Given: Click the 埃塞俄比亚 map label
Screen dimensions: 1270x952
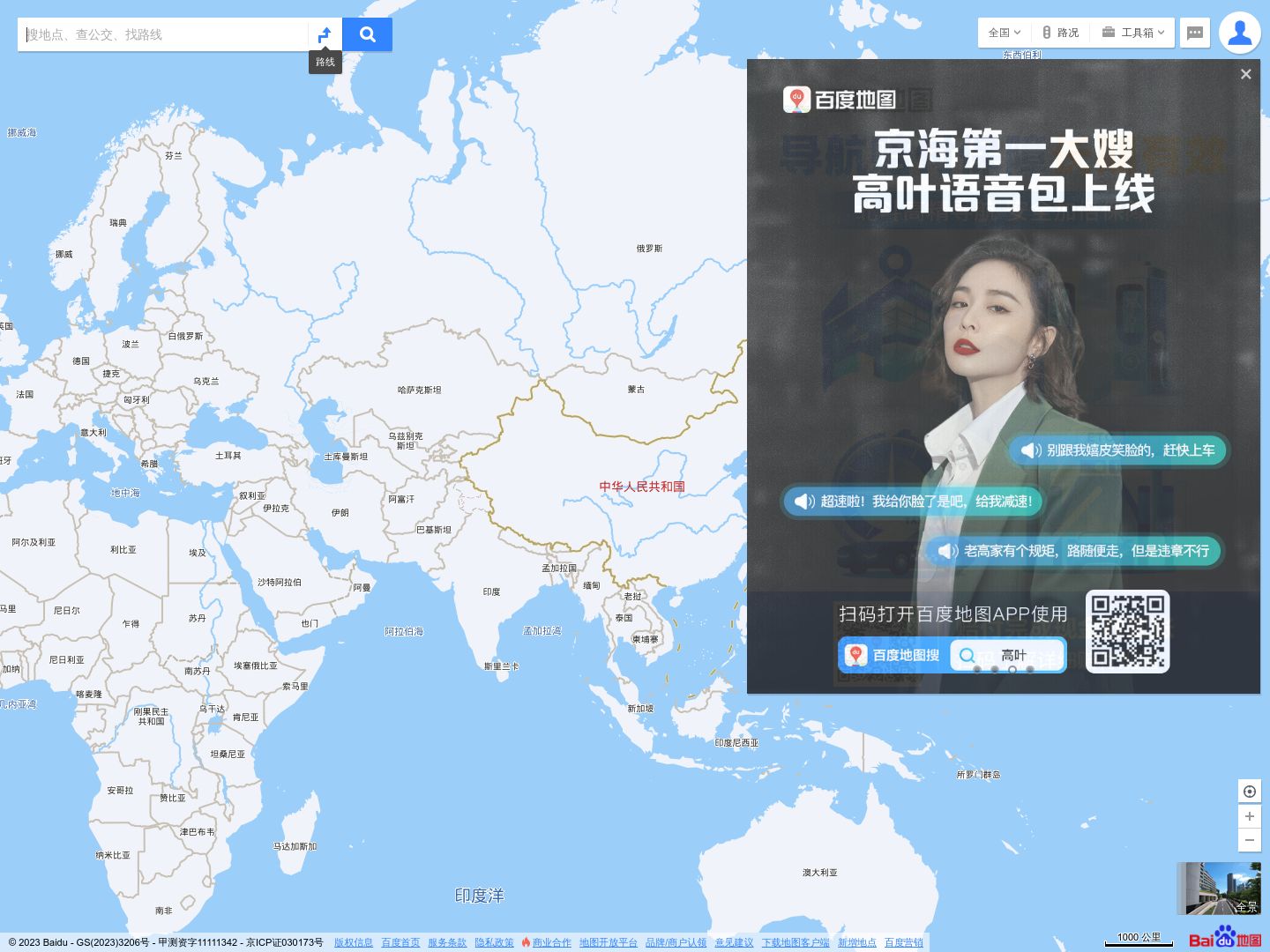Looking at the screenshot, I should [x=256, y=666].
